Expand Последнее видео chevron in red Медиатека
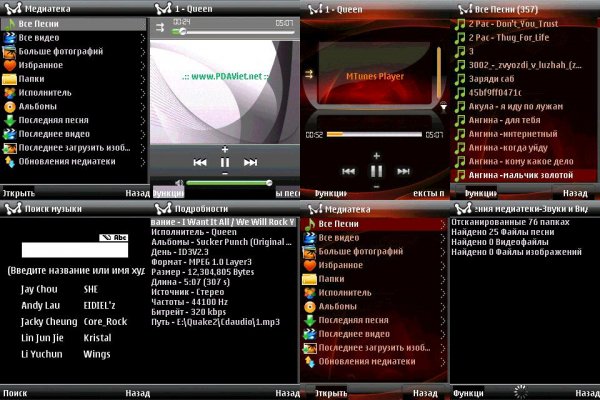The width and height of the screenshot is (600, 400). (x=443, y=335)
